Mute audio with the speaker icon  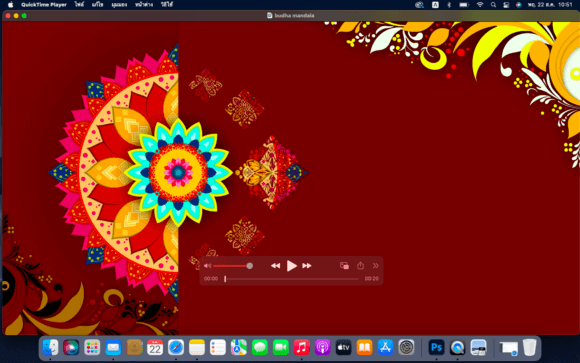(208, 266)
